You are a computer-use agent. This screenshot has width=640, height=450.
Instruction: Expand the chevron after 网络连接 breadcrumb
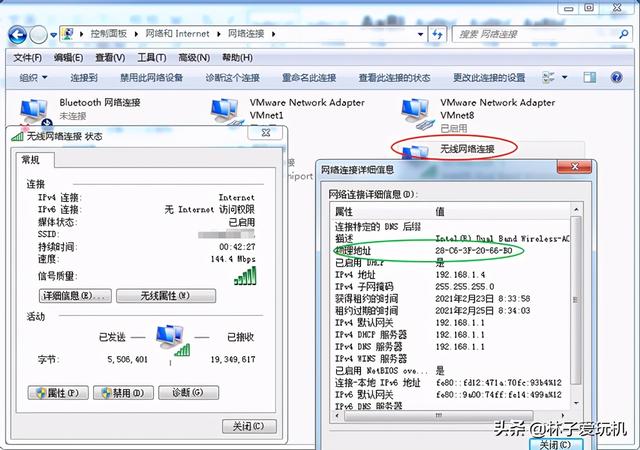[x=273, y=34]
